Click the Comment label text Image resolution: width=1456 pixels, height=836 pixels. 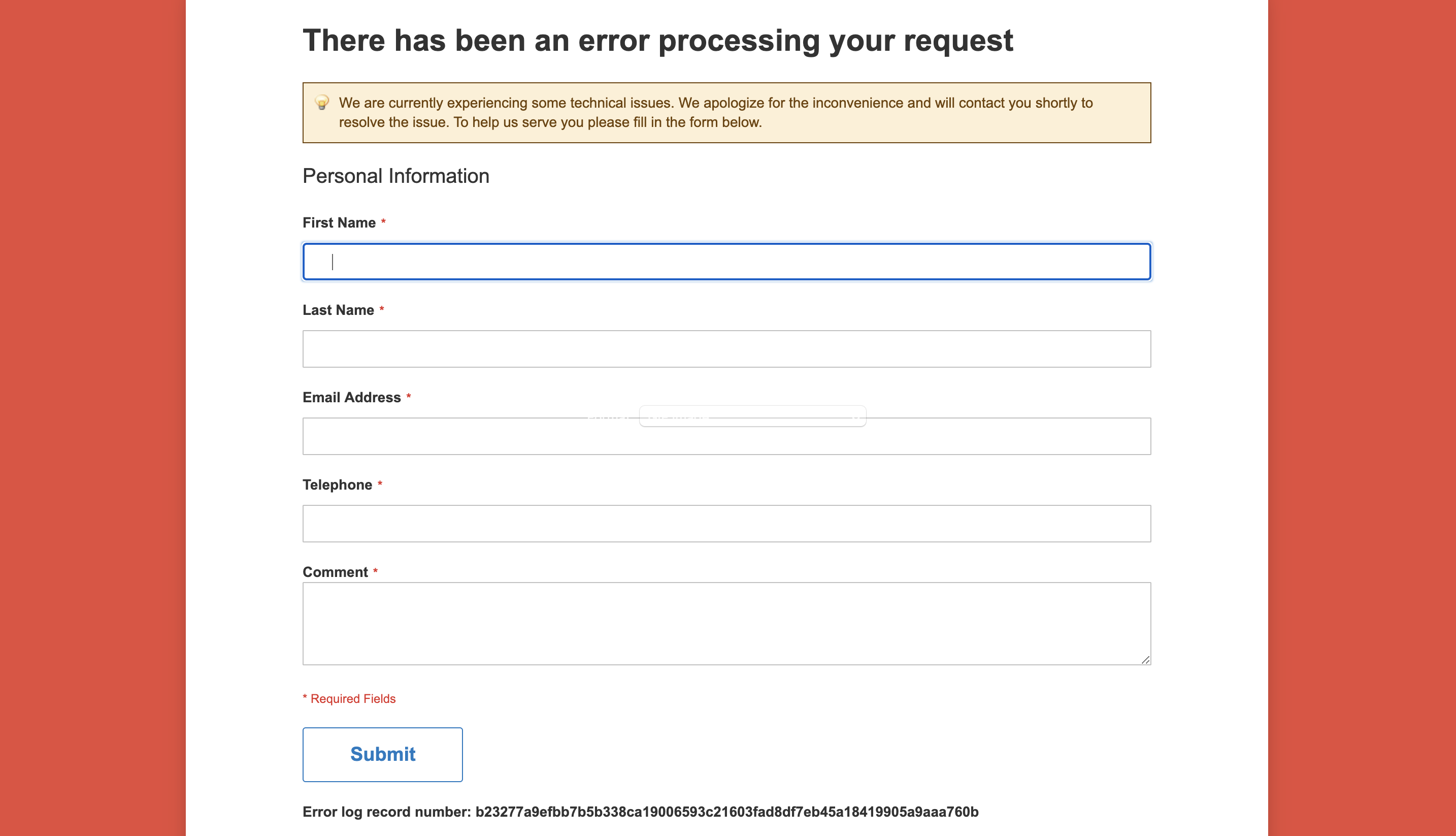335,572
